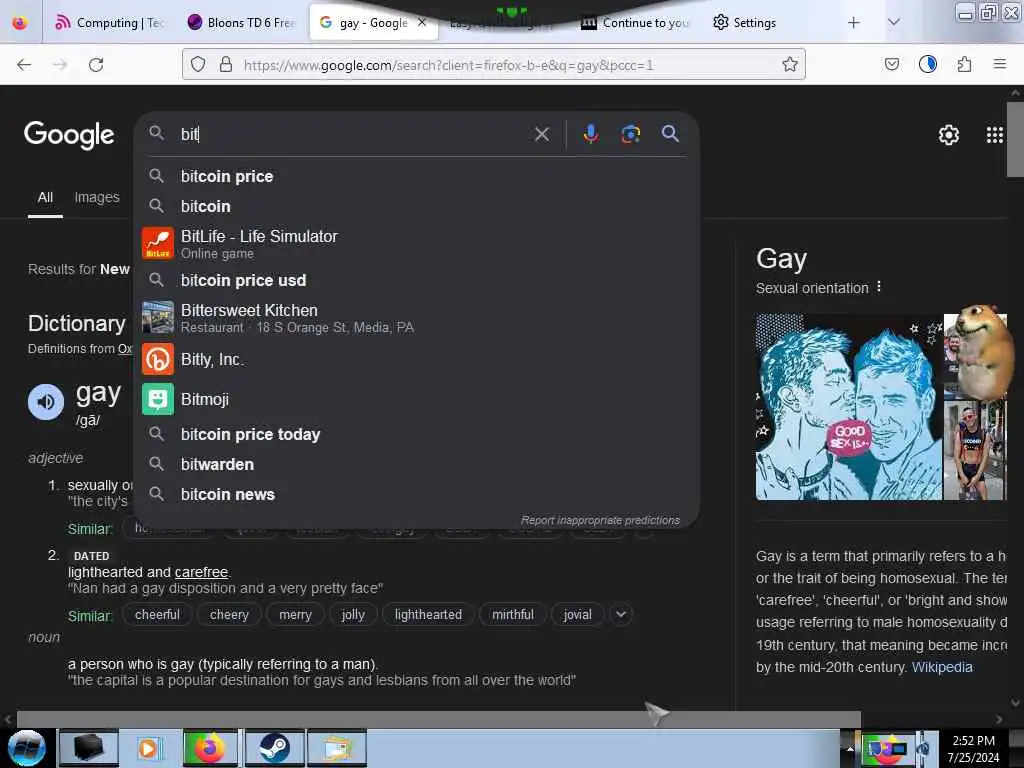Open the Wikipedia link in knowledge panel
Image resolution: width=1024 pixels, height=768 pixels.
tap(942, 667)
